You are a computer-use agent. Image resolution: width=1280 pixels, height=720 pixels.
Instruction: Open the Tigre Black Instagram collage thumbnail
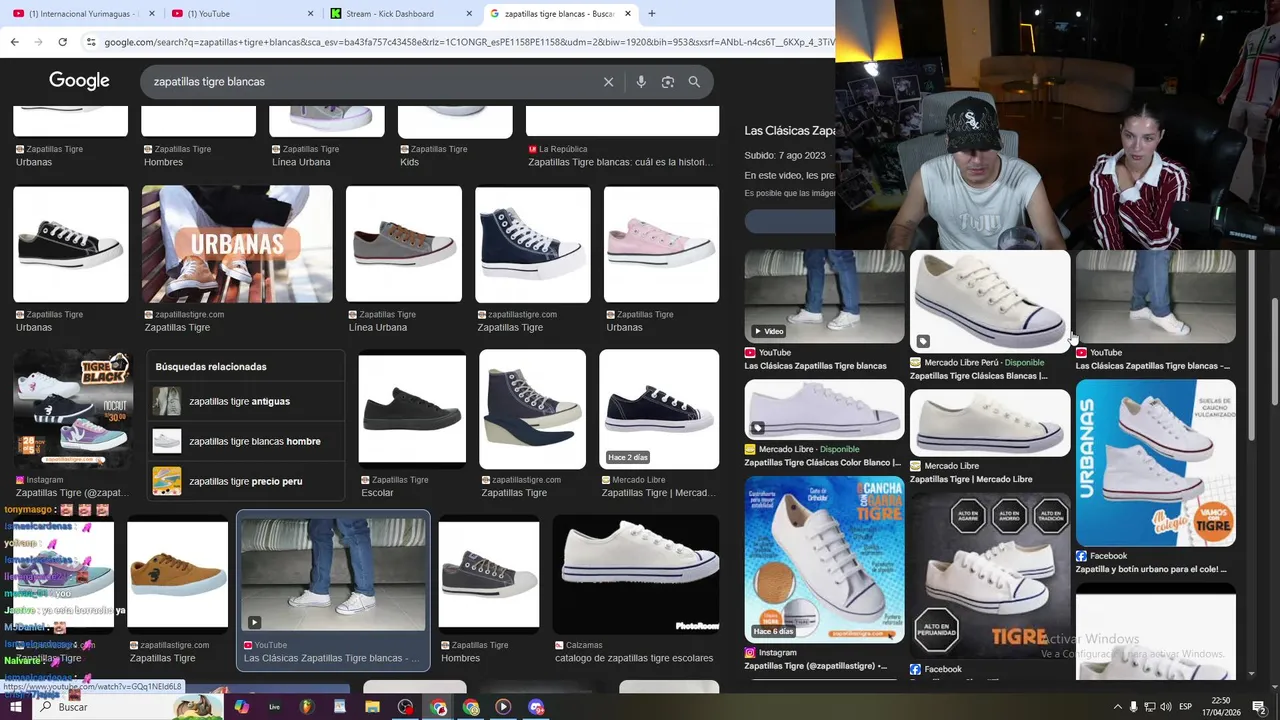click(72, 409)
